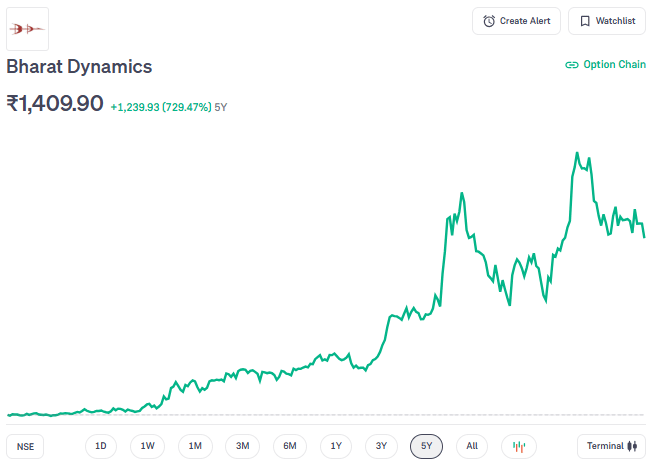Screen dimensions: 664x473
Task: Click the active 5Y range button
Action: [x=427, y=446]
